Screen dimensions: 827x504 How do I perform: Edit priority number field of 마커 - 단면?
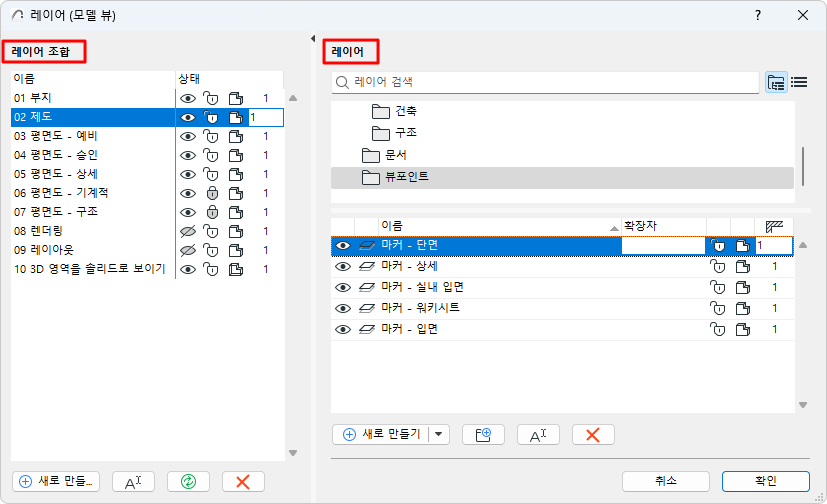click(x=774, y=246)
